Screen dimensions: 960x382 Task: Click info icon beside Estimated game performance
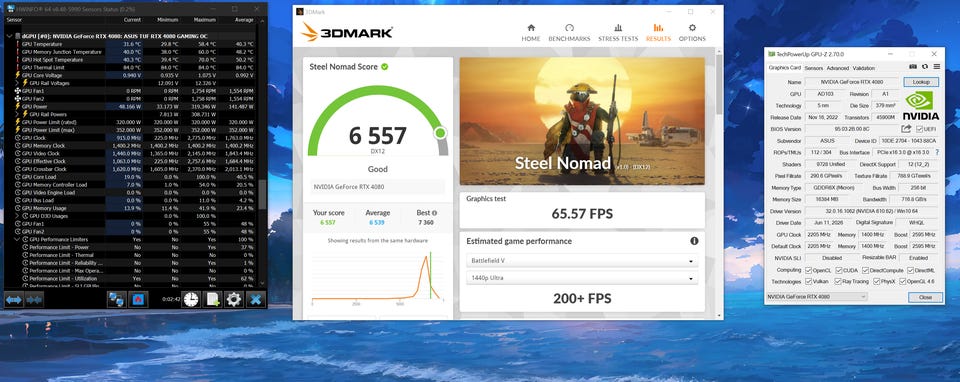tap(694, 241)
